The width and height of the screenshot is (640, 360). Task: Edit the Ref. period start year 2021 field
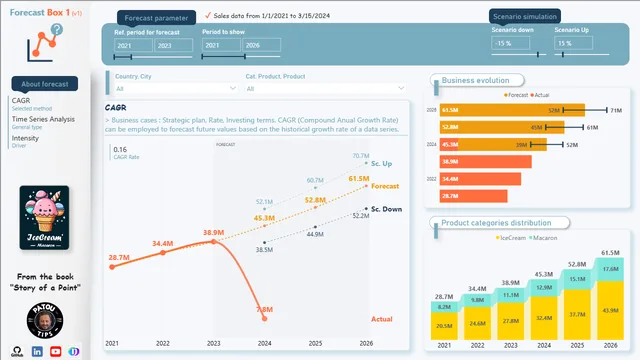click(133, 45)
